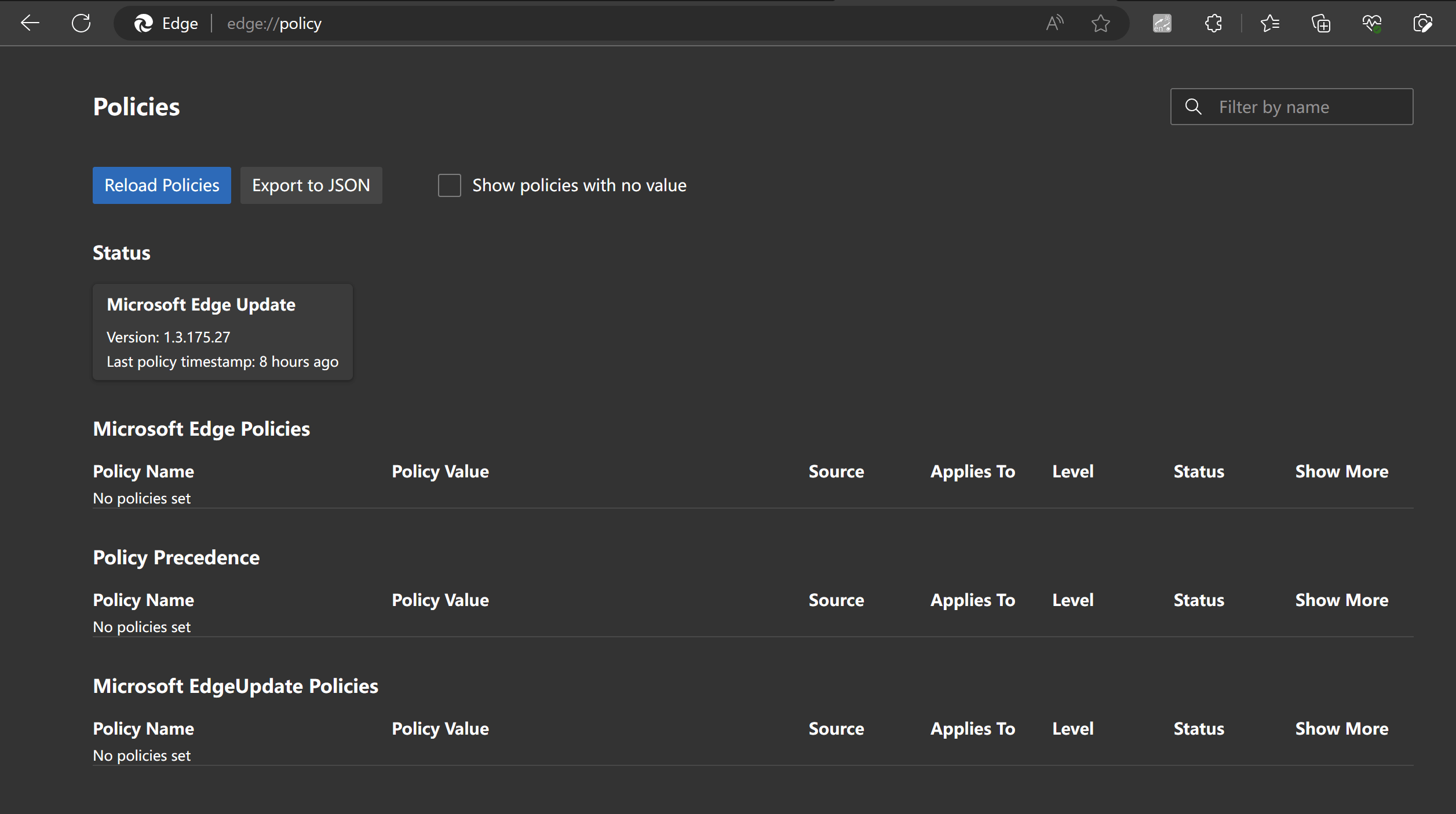
Task: Click No policies set under Policy Precedence
Action: point(142,627)
